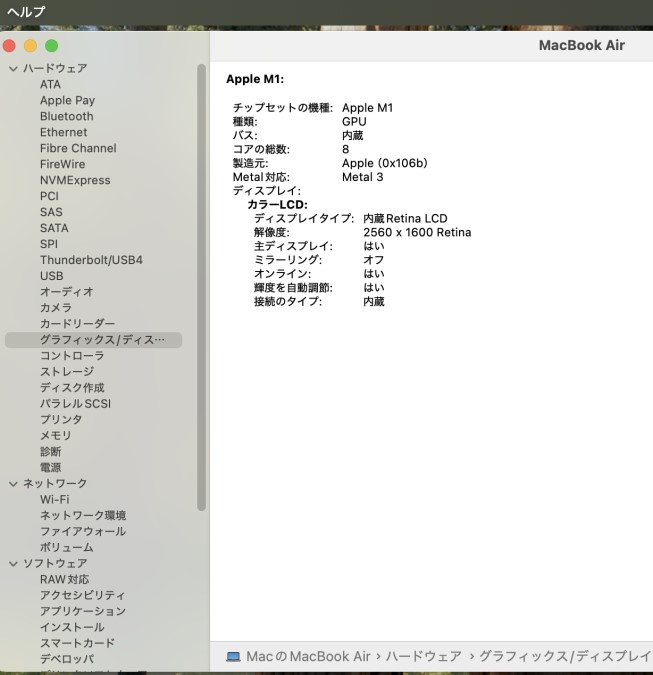This screenshot has width=653, height=675.
Task: Select PCI in the sidebar
Action: tap(50, 196)
